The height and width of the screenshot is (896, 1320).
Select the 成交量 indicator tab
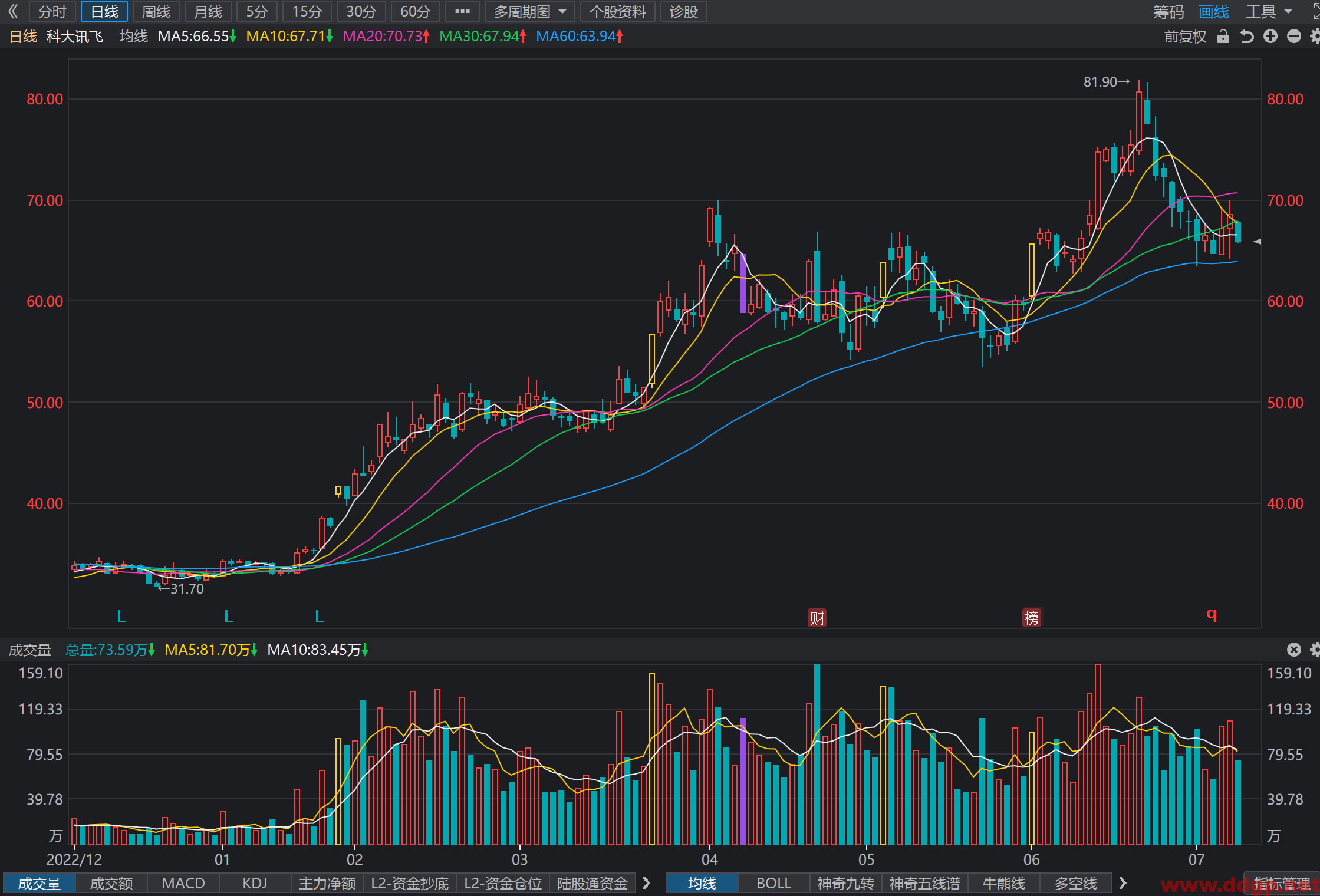pos(39,884)
